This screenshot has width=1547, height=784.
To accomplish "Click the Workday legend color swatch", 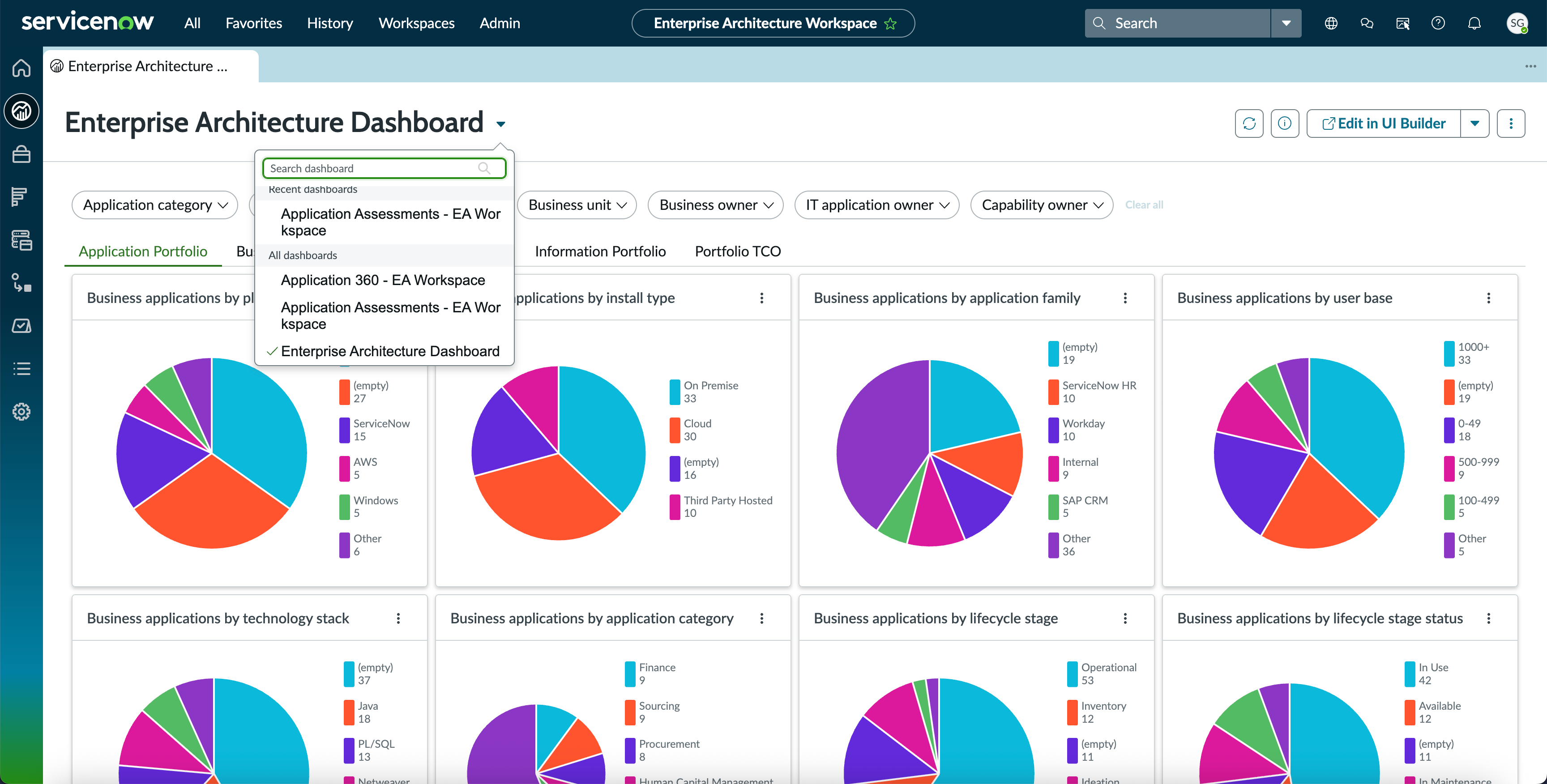I will click(1053, 430).
